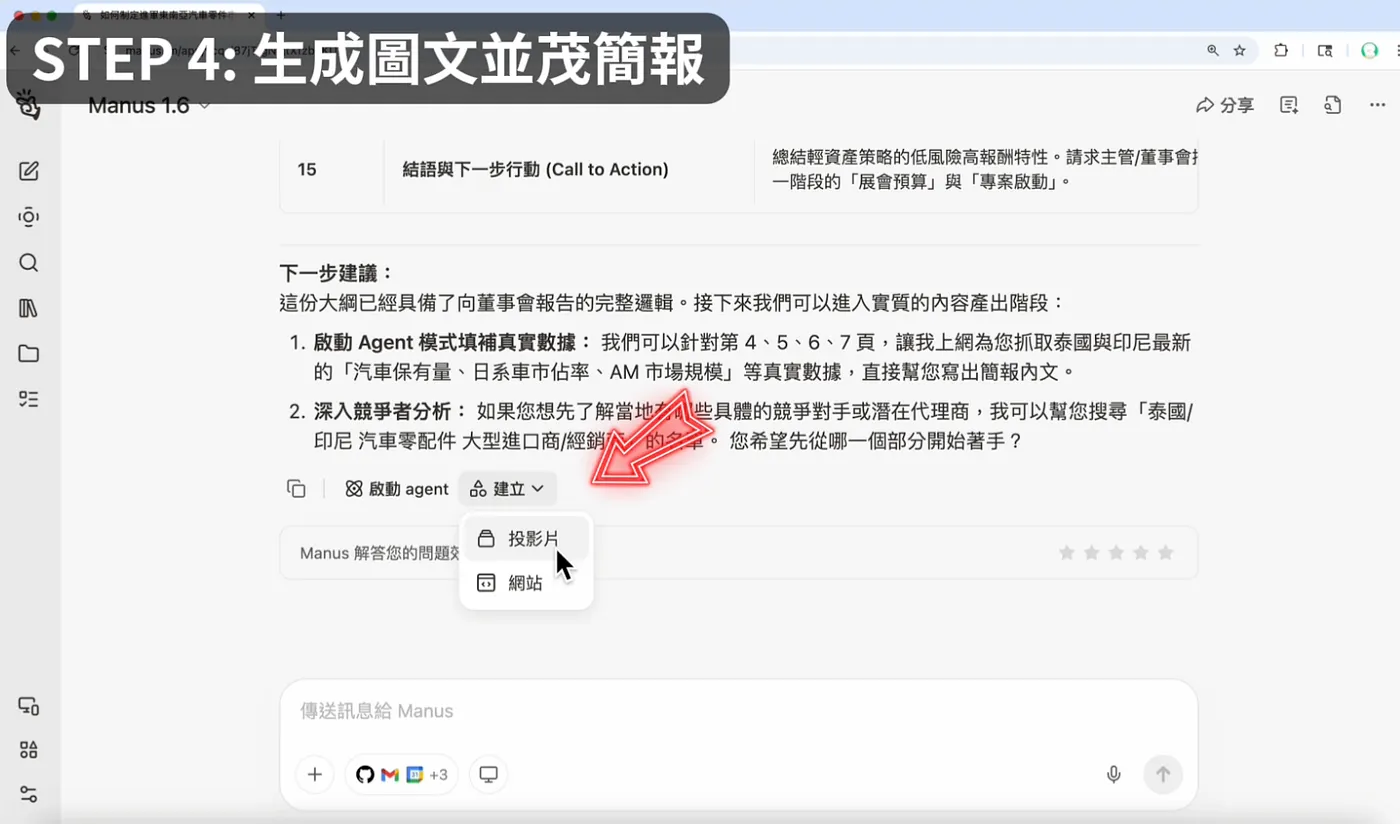The width and height of the screenshot is (1400, 824).
Task: Click the send arrow button
Action: [1163, 774]
